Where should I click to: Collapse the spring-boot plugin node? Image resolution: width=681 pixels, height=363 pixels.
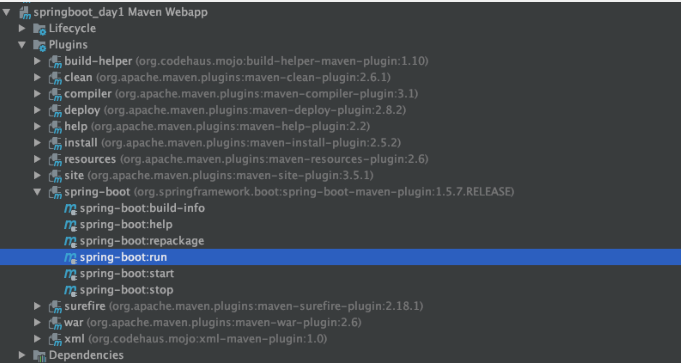38,191
